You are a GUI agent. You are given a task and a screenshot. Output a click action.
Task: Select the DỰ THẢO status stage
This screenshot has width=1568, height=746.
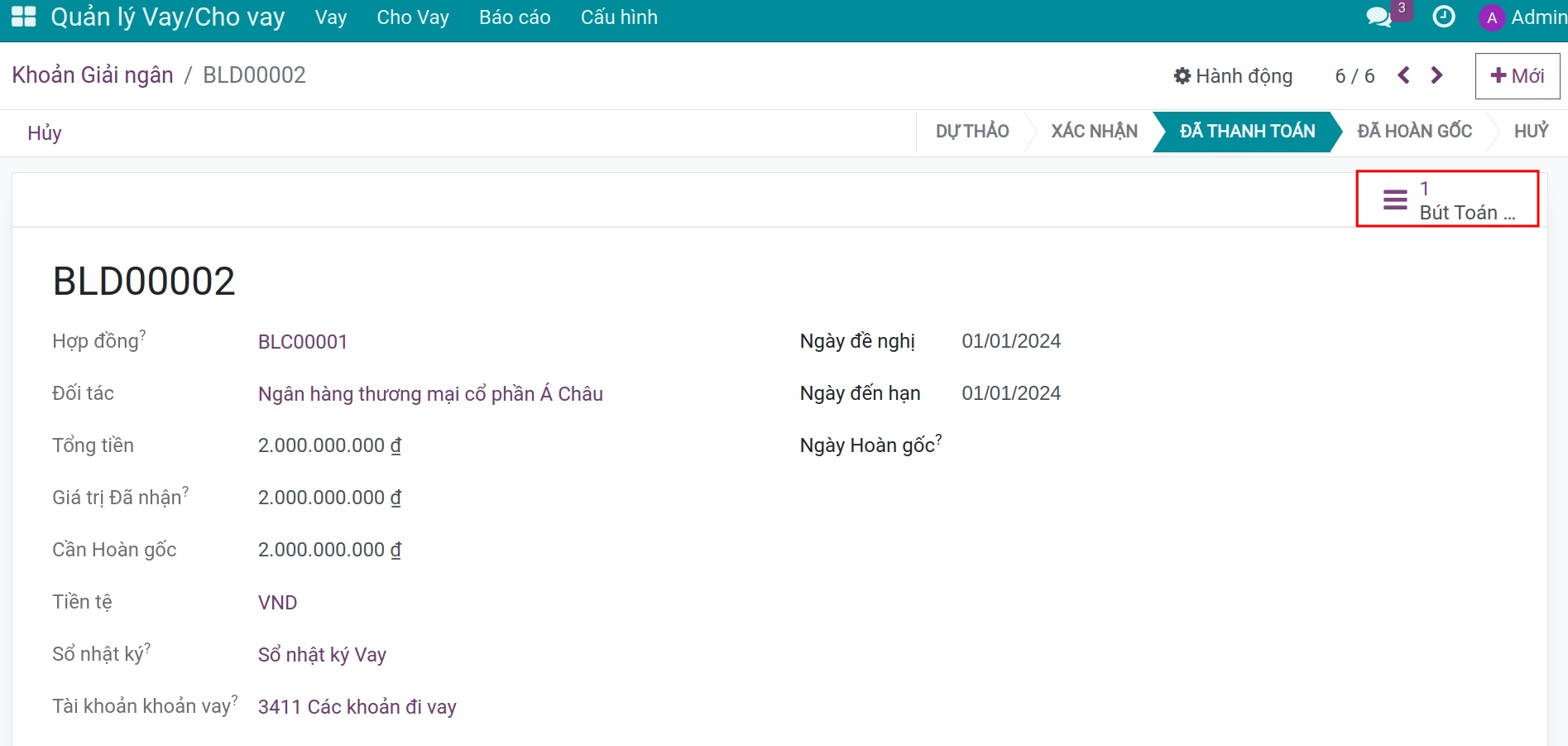coord(972,131)
